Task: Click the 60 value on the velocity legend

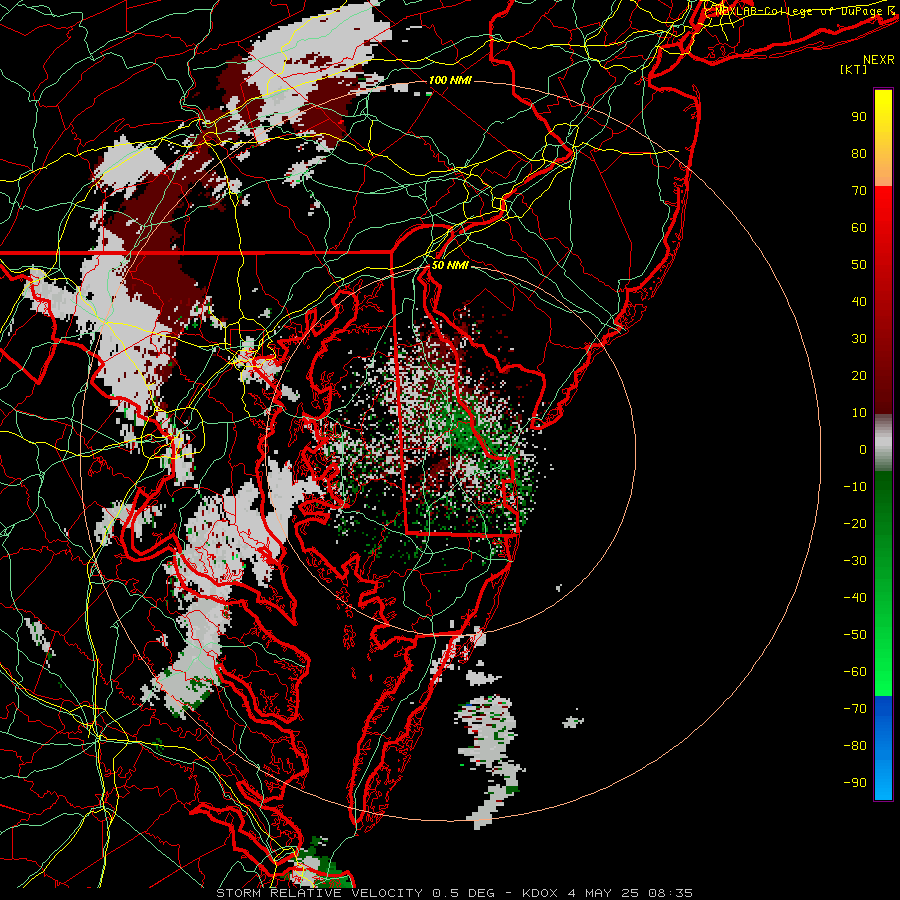Action: [x=859, y=228]
